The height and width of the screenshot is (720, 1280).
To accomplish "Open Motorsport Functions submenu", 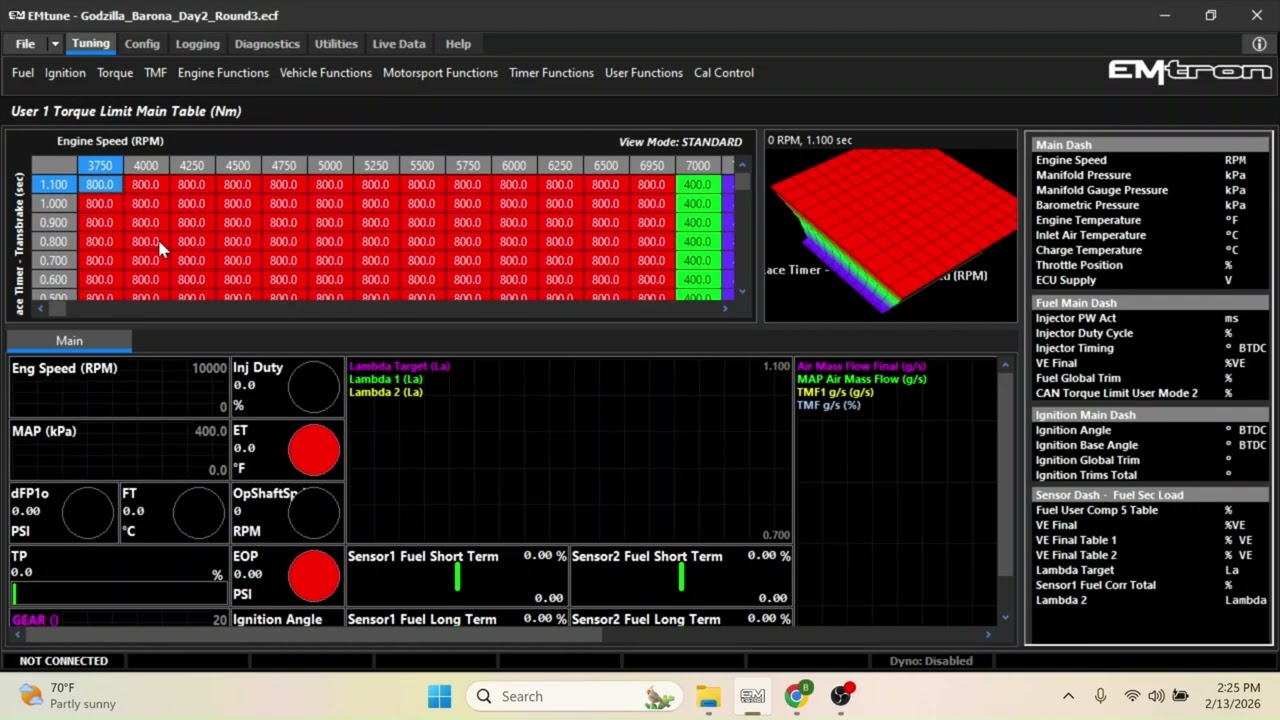I will click(x=440, y=73).
